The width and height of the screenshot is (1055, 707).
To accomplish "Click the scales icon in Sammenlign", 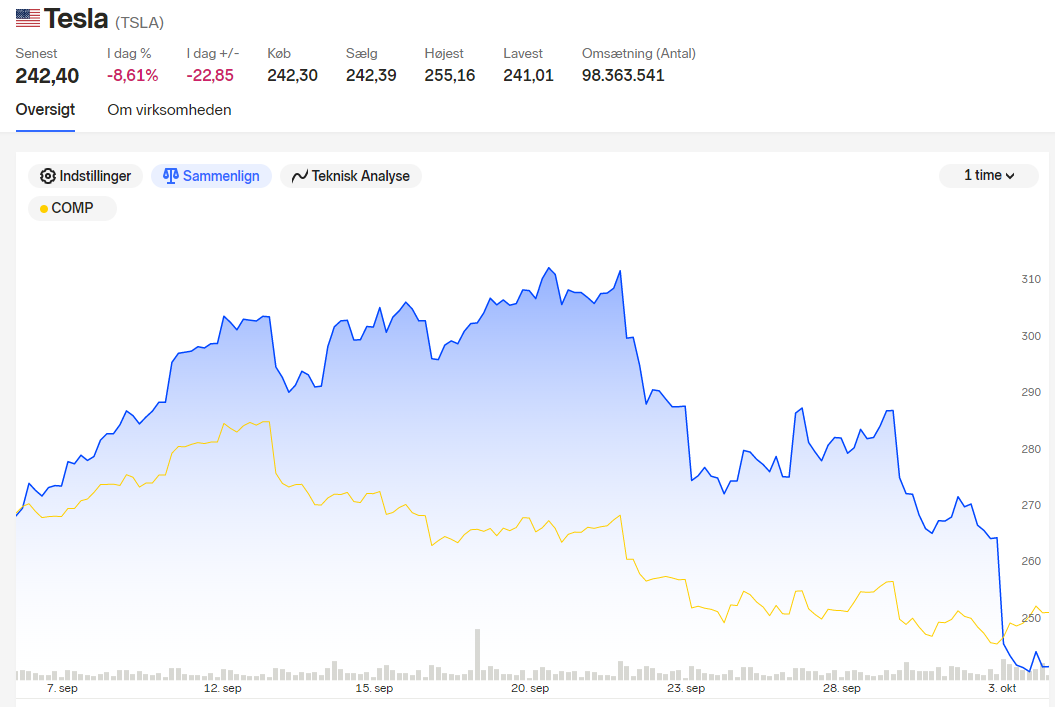I will [171, 176].
